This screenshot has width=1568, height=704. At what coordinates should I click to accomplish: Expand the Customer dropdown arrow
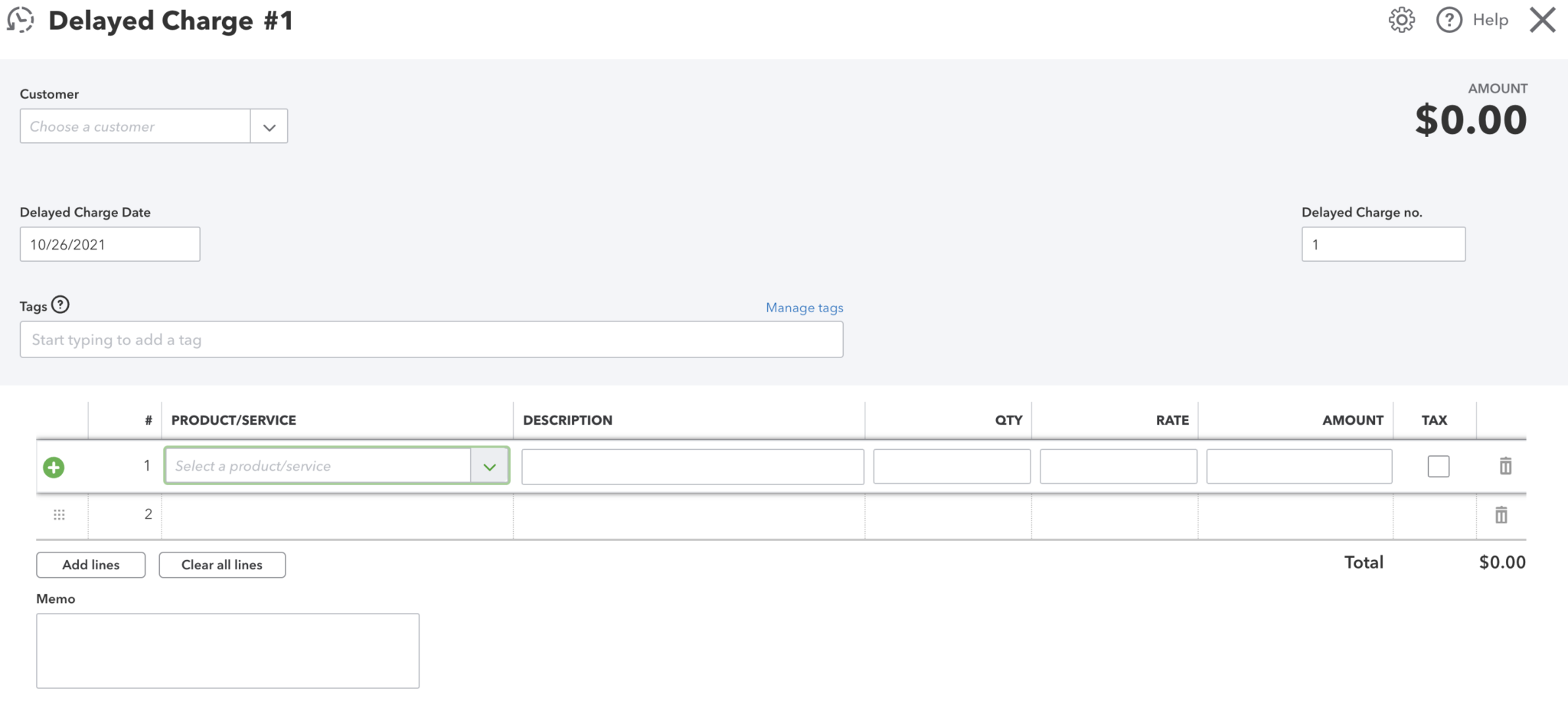[269, 126]
